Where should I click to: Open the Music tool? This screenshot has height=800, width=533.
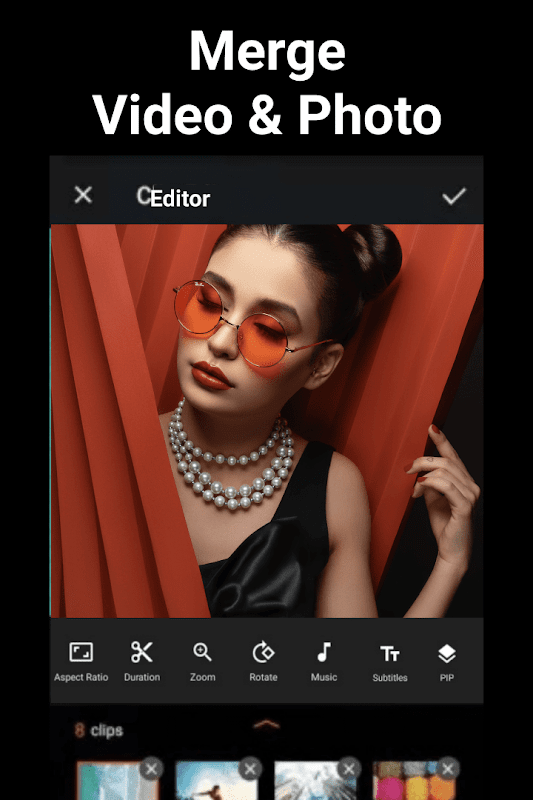pyautogui.click(x=324, y=662)
